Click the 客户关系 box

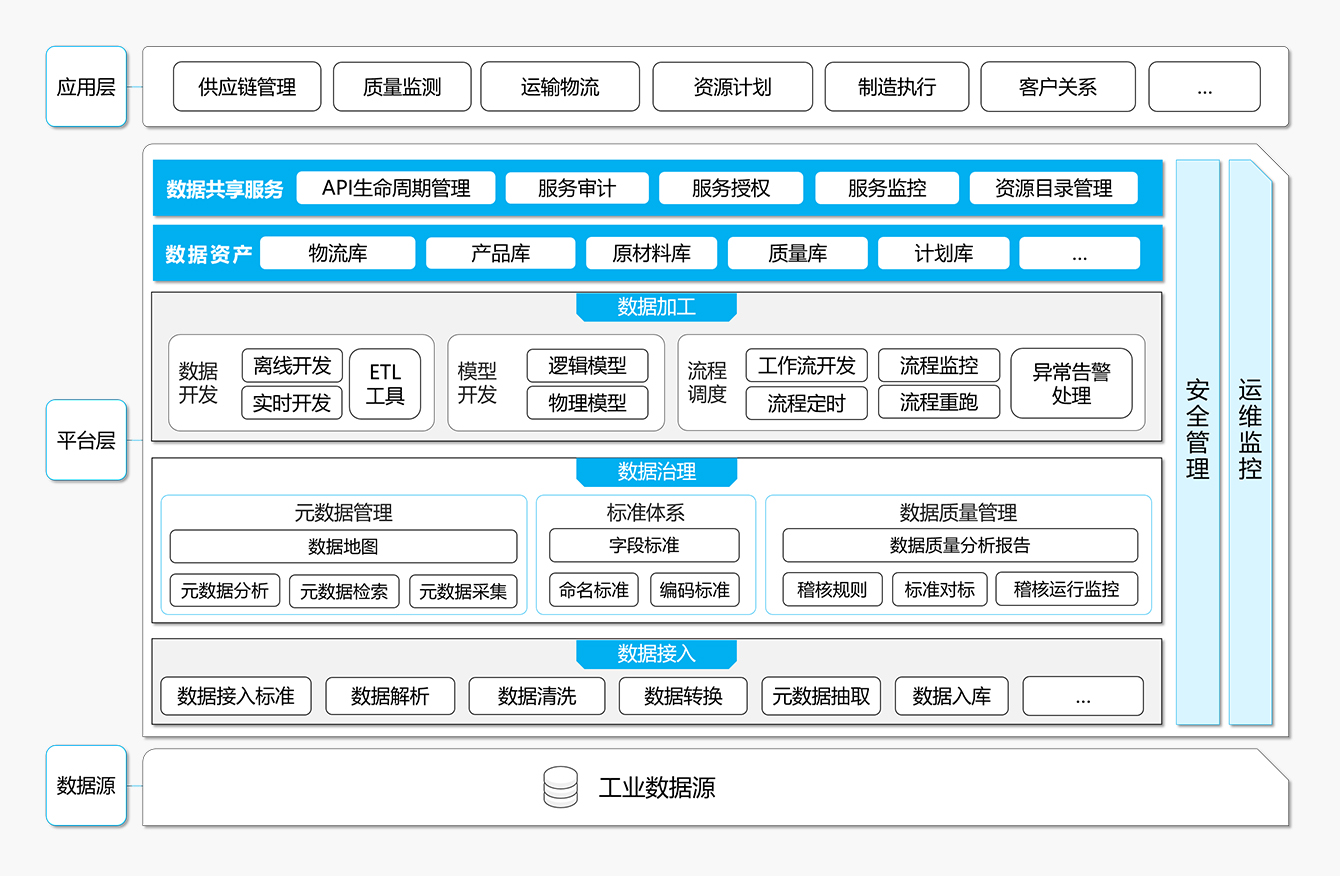[x=1057, y=87]
